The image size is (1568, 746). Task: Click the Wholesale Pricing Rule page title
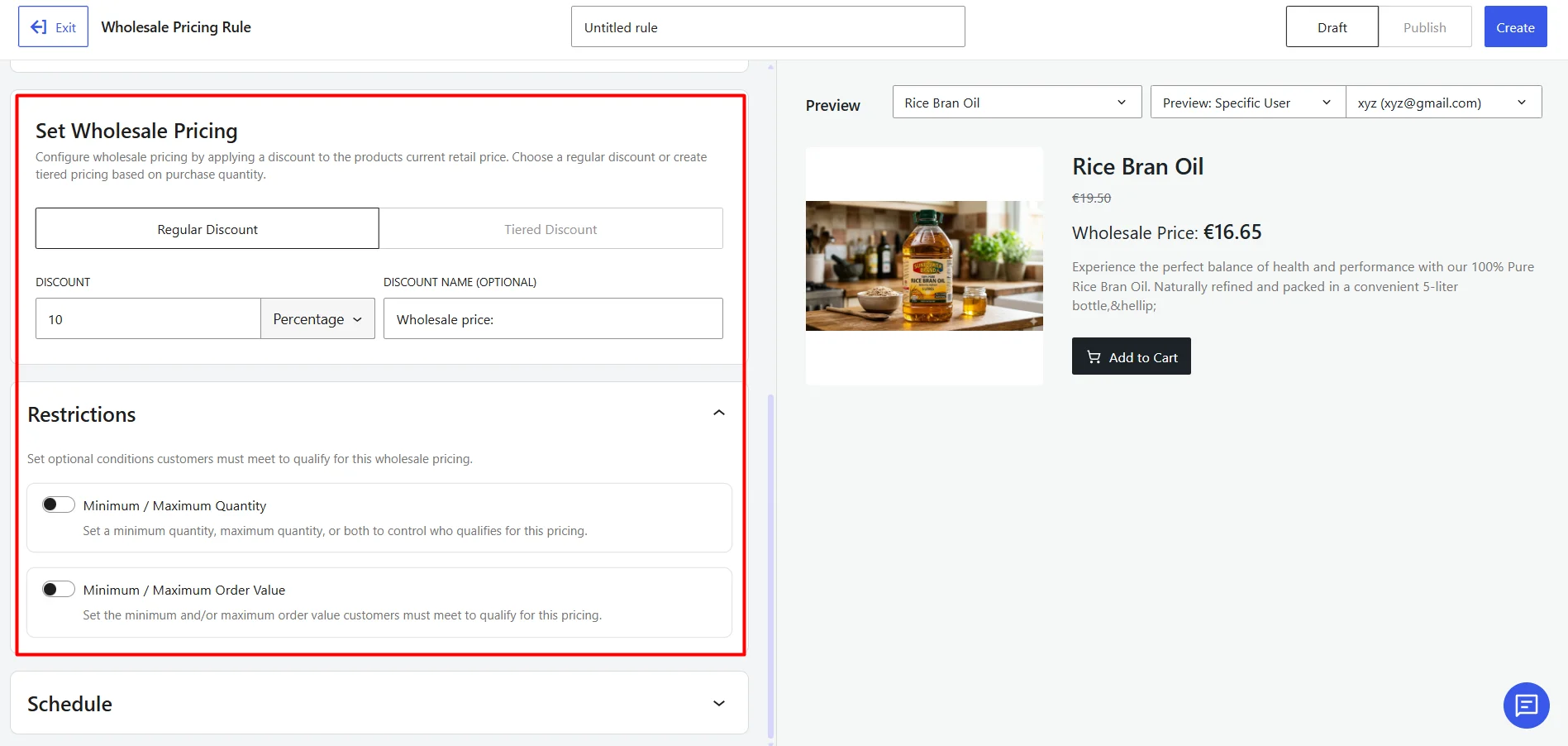(x=176, y=26)
